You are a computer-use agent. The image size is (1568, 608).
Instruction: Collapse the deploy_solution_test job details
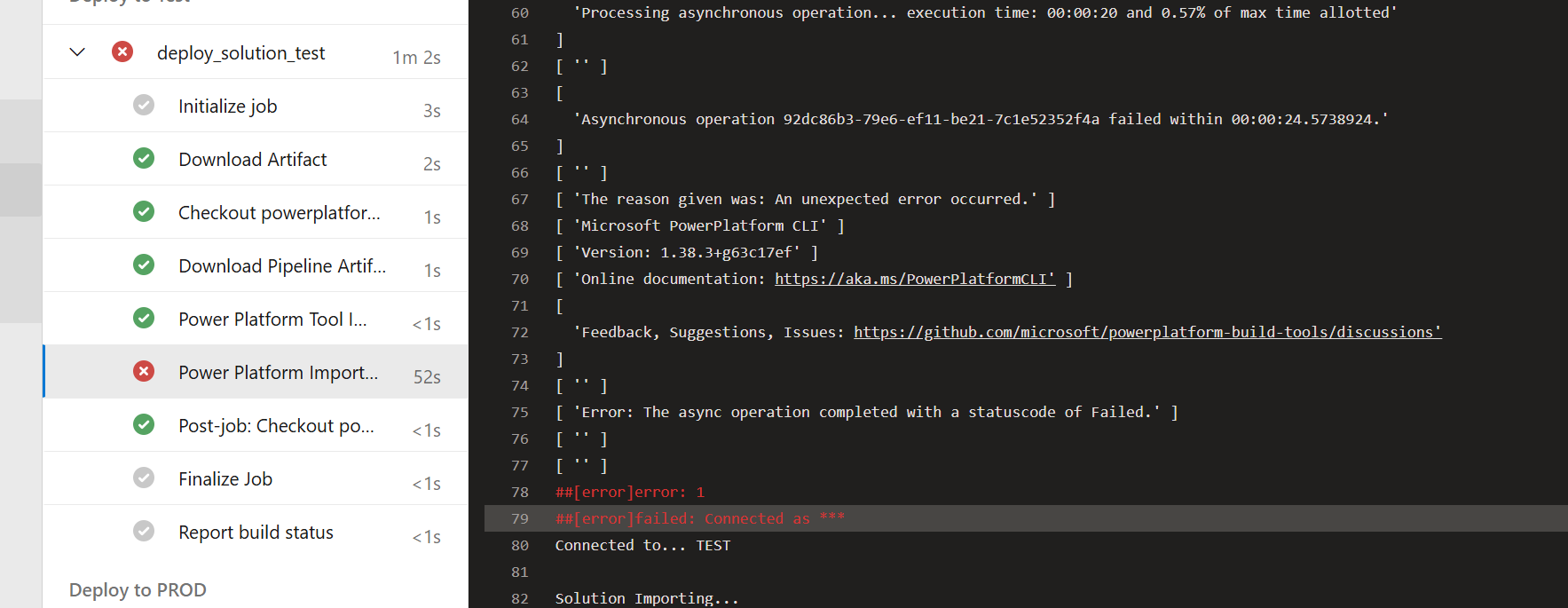pyautogui.click(x=77, y=52)
